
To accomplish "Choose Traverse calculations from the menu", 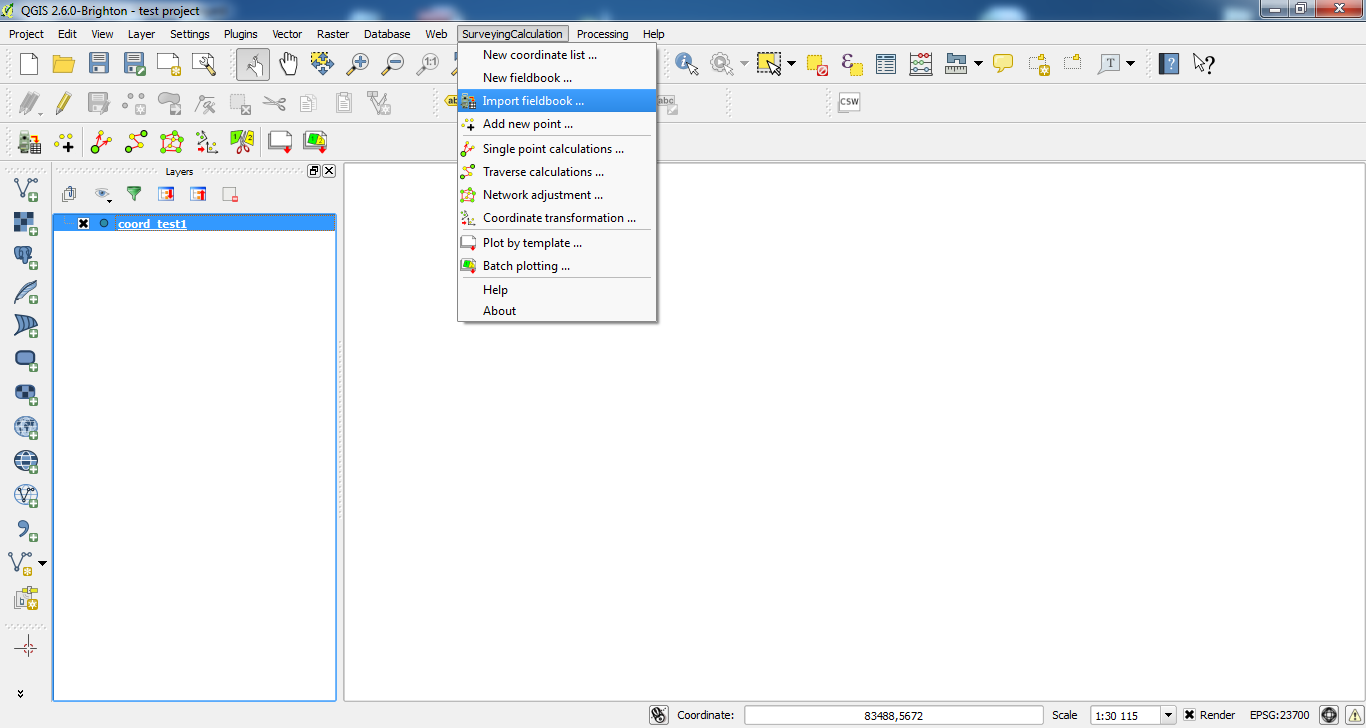I will (543, 172).
